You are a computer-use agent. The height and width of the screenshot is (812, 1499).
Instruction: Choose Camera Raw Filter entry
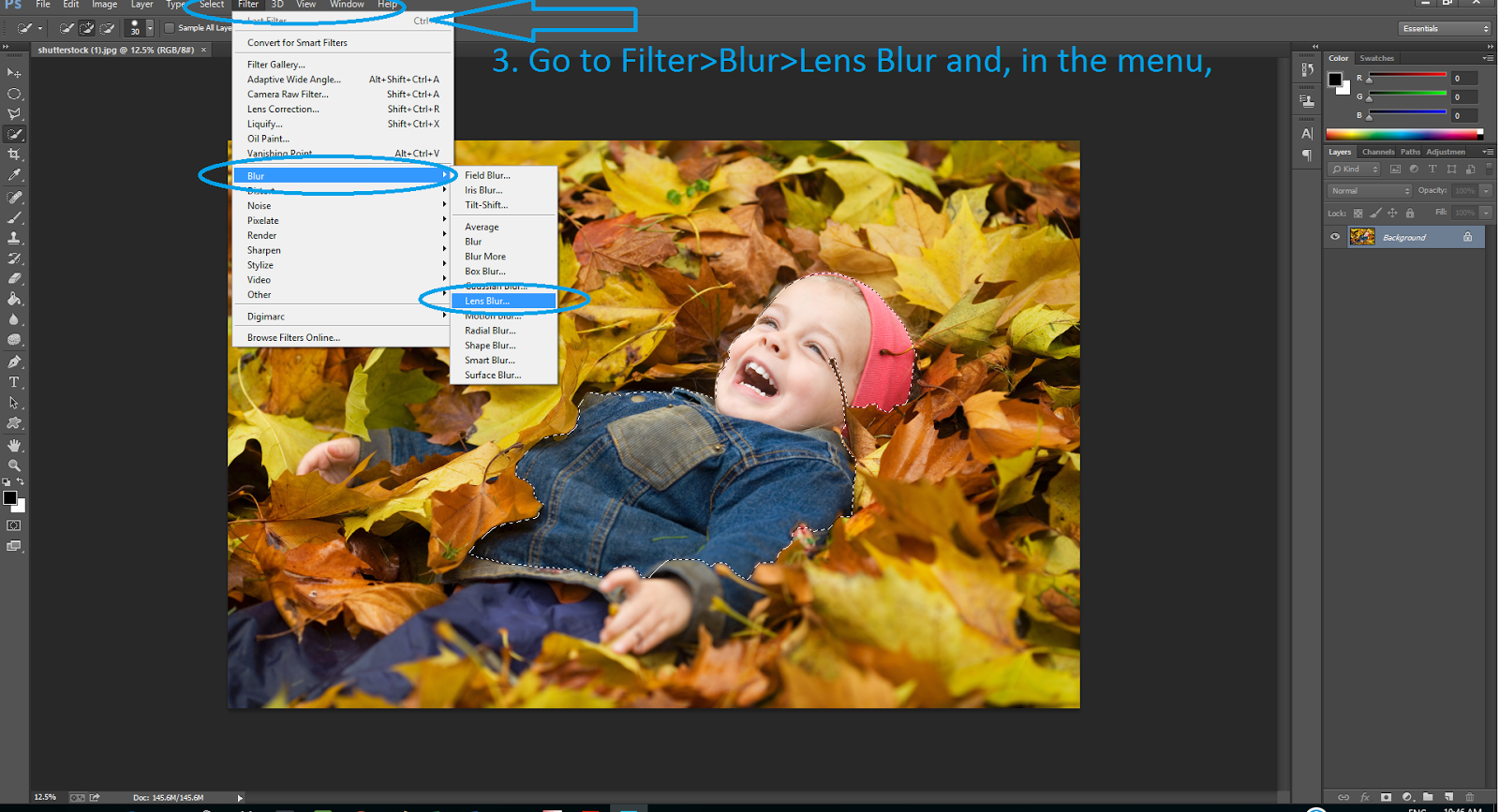pyautogui.click(x=343, y=94)
